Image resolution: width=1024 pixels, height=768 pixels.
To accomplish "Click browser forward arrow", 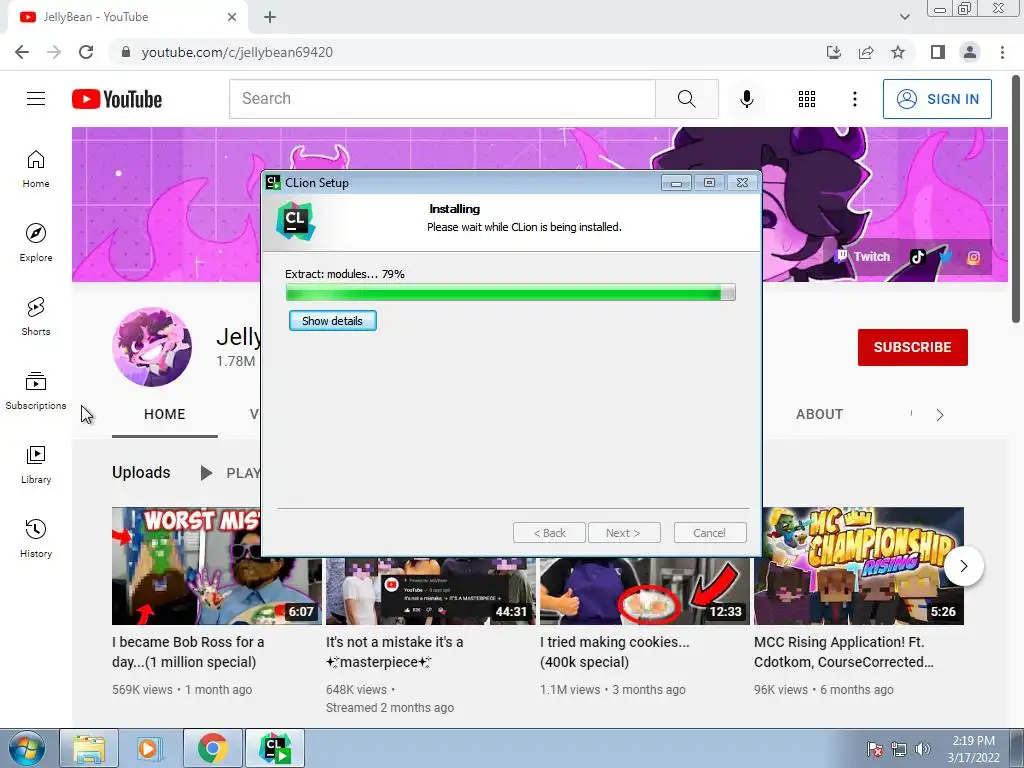I will (x=54, y=52).
